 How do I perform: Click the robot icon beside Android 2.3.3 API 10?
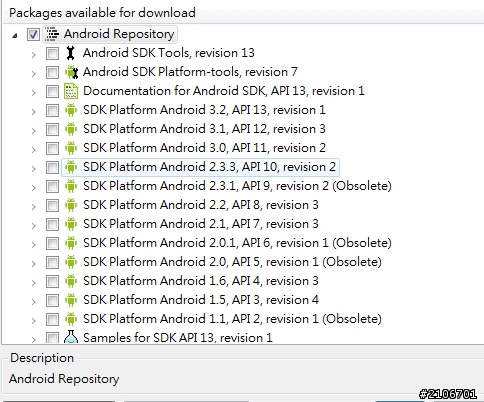pos(71,167)
